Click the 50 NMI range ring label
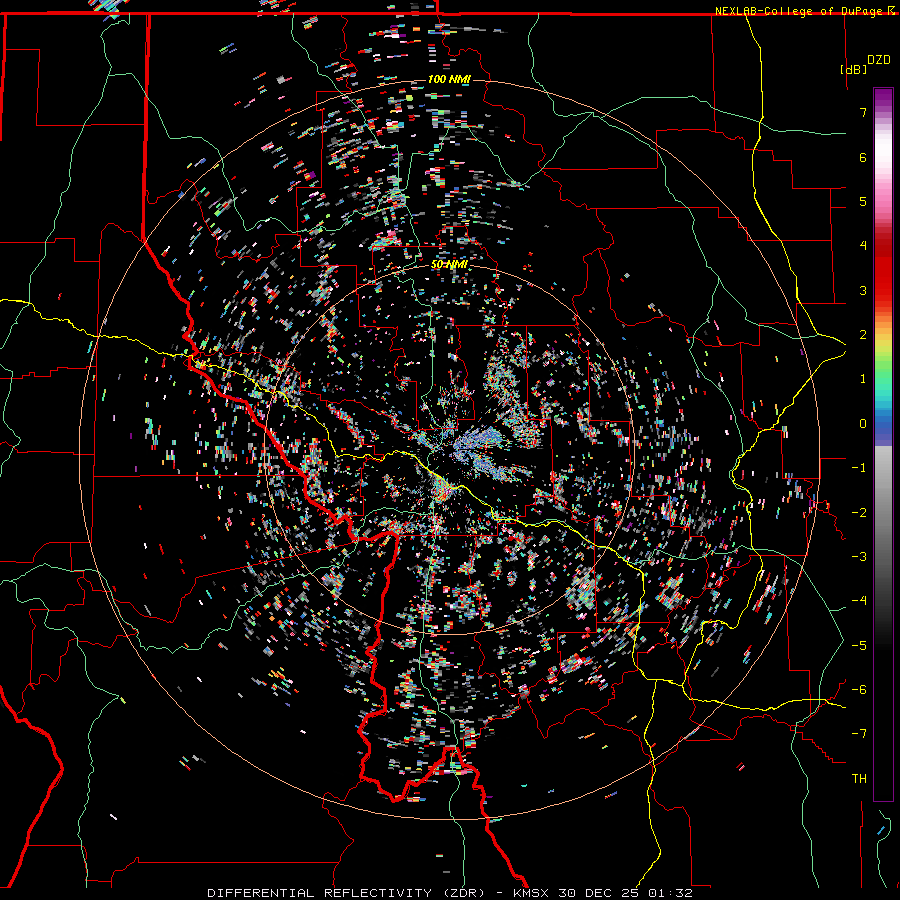Viewport: 900px width, 900px height. tap(449, 264)
